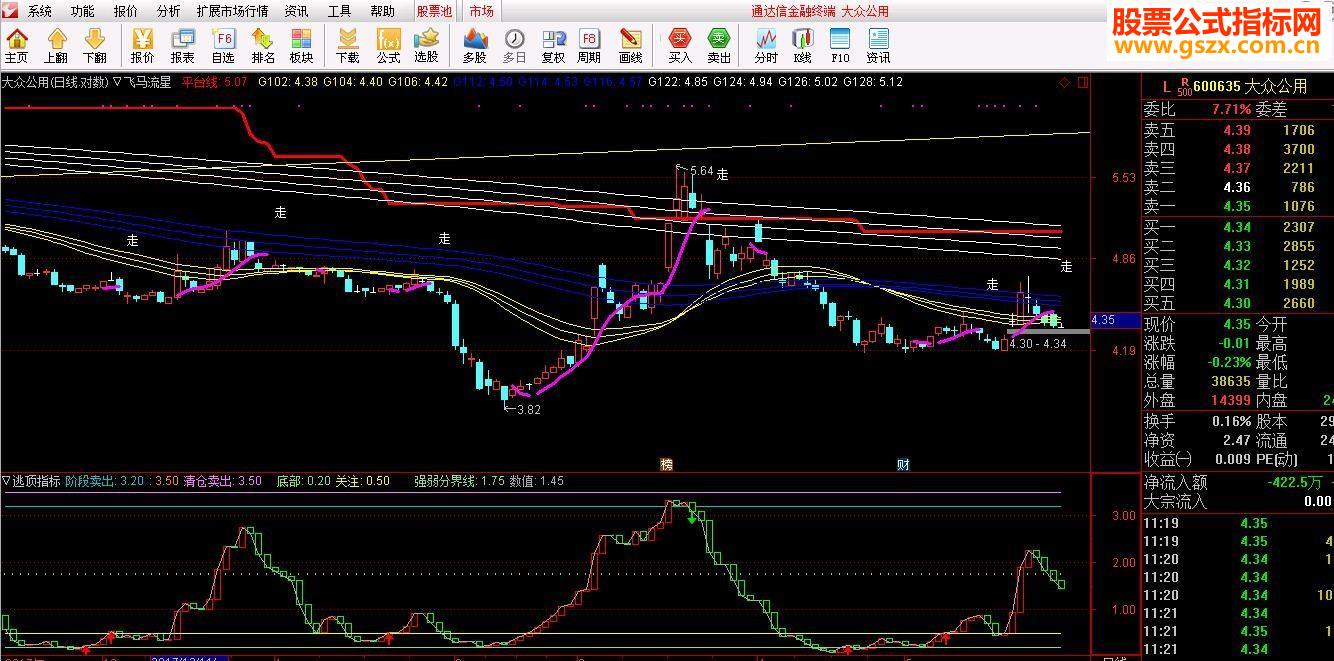Screen dimensions: 1334x661
Task: Switch to the 市场 tab
Action: [481, 11]
